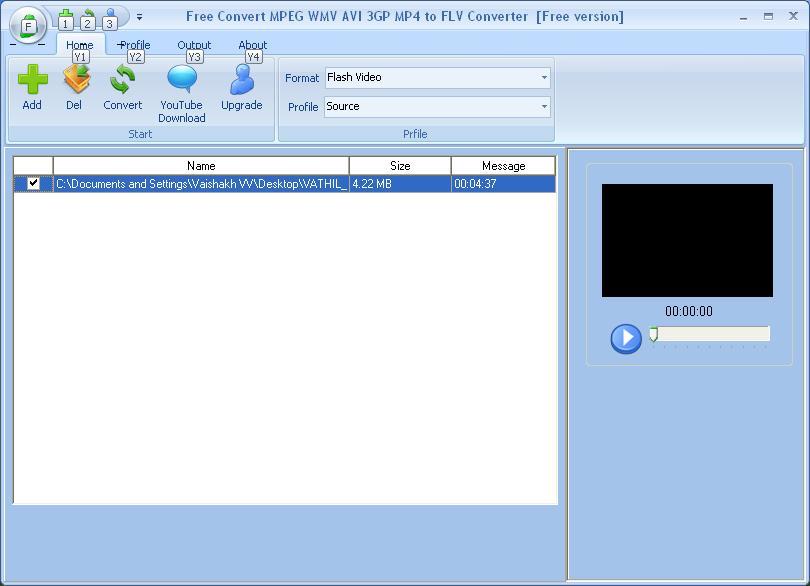Image resolution: width=810 pixels, height=586 pixels.
Task: Maximize the converter window
Action: pos(768,17)
